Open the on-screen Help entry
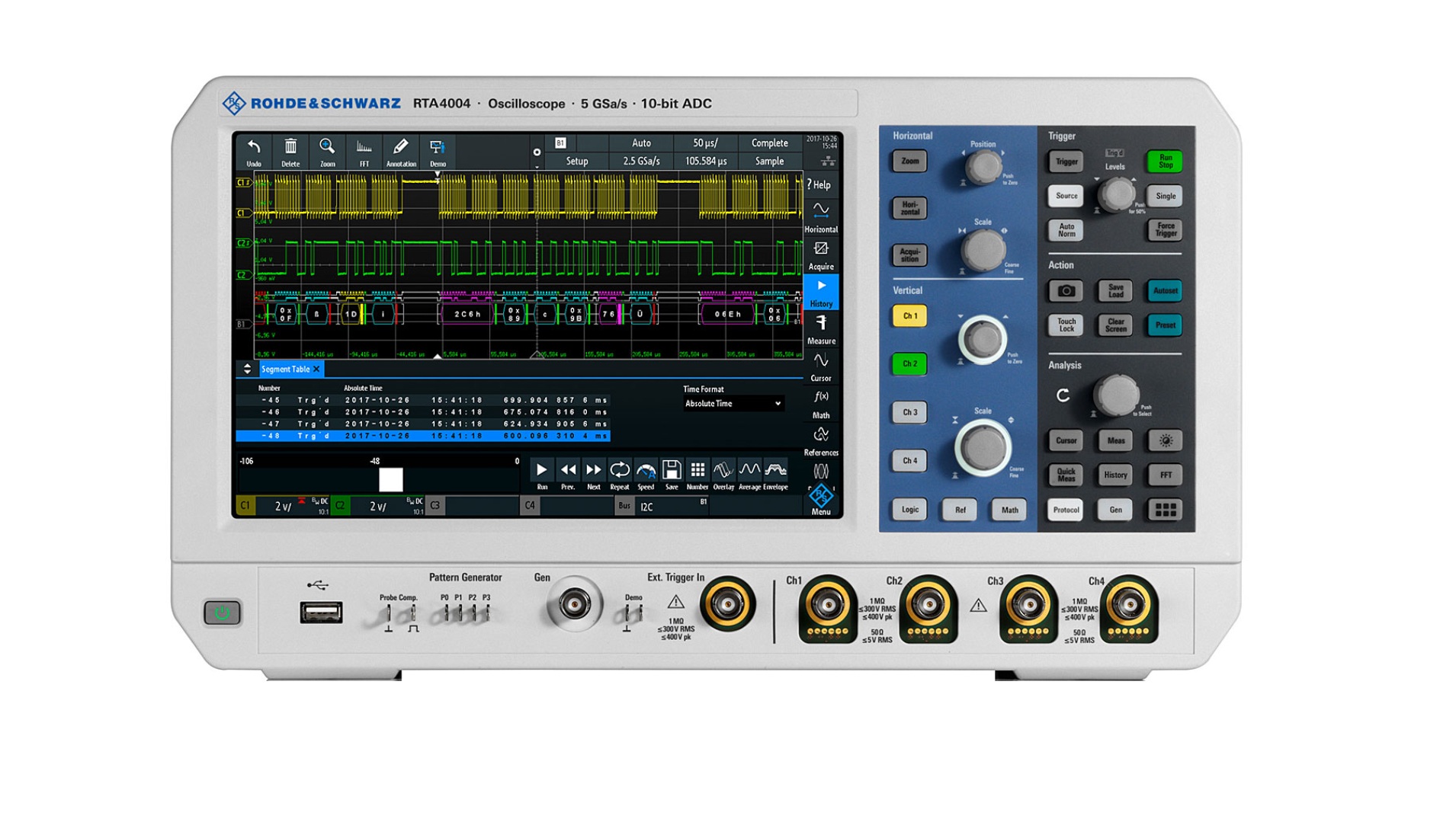The image size is (1456, 835). pyautogui.click(x=820, y=184)
